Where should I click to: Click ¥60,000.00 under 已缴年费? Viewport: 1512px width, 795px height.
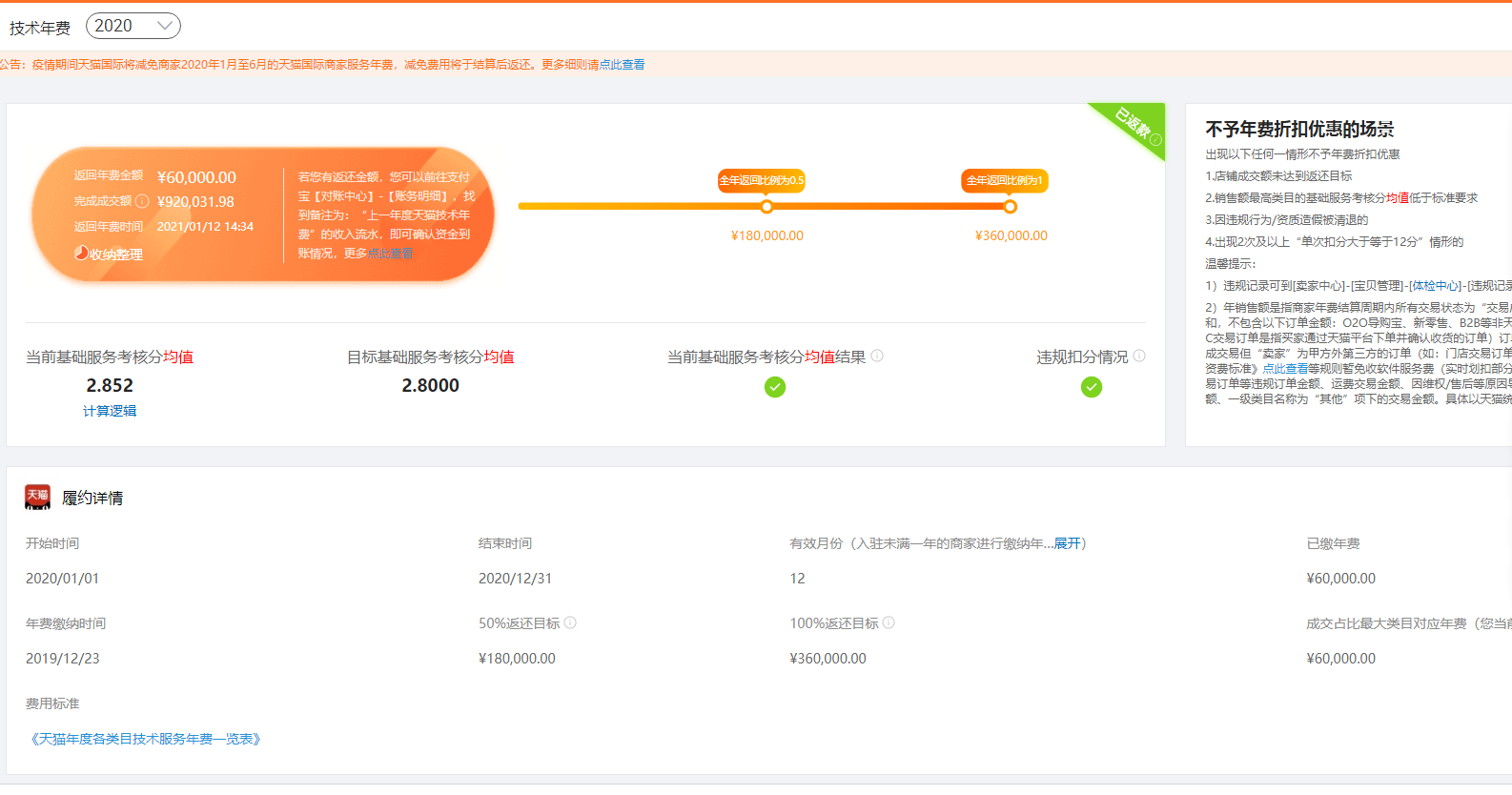[x=1340, y=579]
